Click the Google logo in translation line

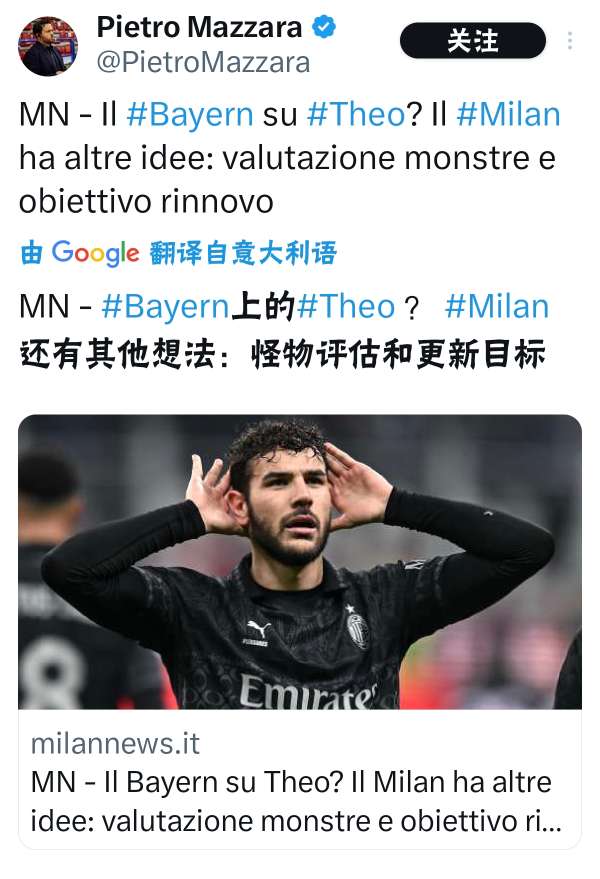(x=95, y=253)
